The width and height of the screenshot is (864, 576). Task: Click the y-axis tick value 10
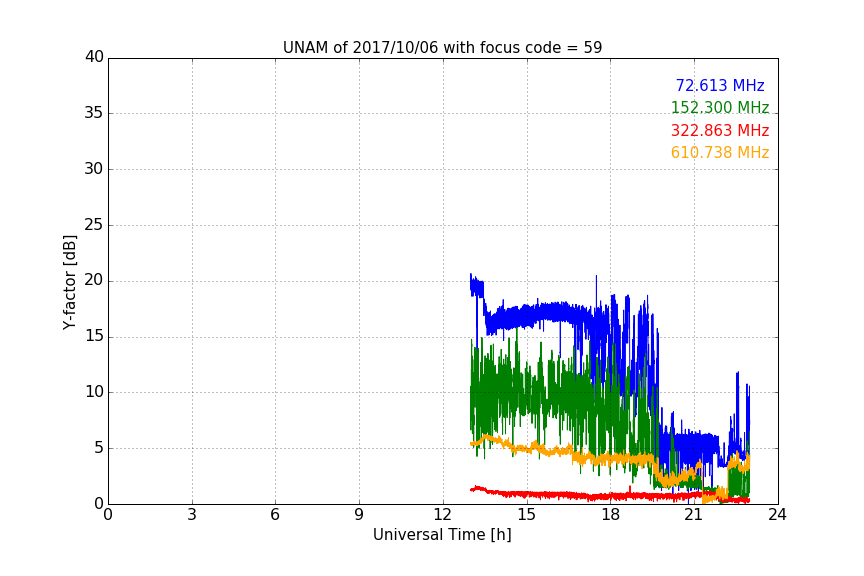click(94, 392)
